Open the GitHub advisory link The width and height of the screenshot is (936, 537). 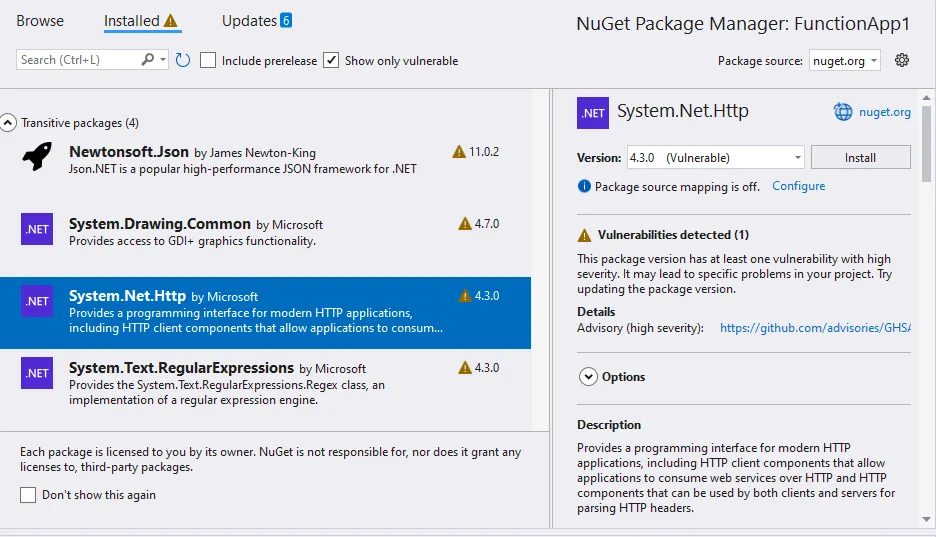(x=815, y=328)
